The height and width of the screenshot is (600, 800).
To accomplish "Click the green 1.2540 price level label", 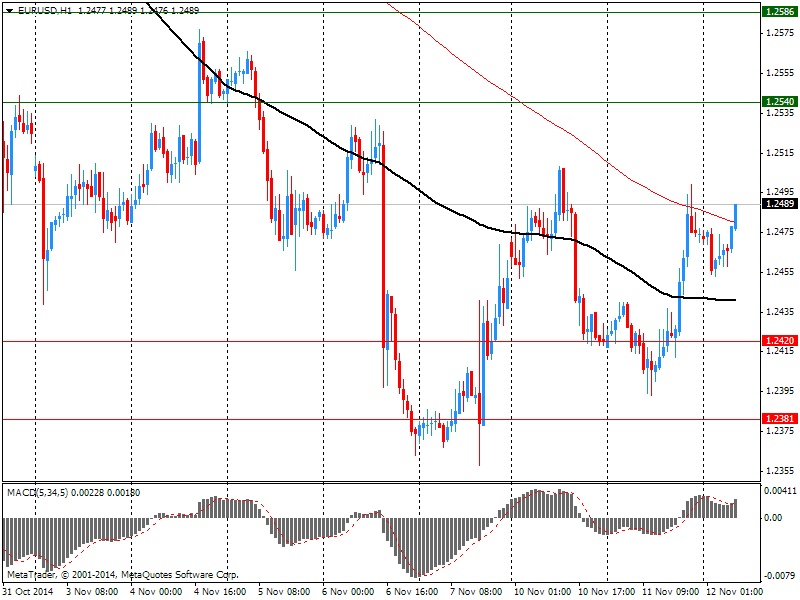I will point(779,102).
